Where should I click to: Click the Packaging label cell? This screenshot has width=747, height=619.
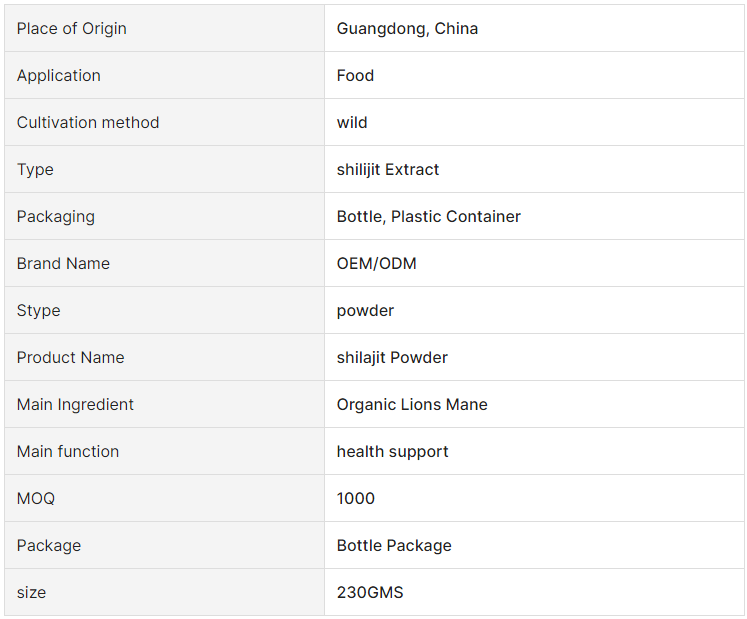(x=164, y=216)
